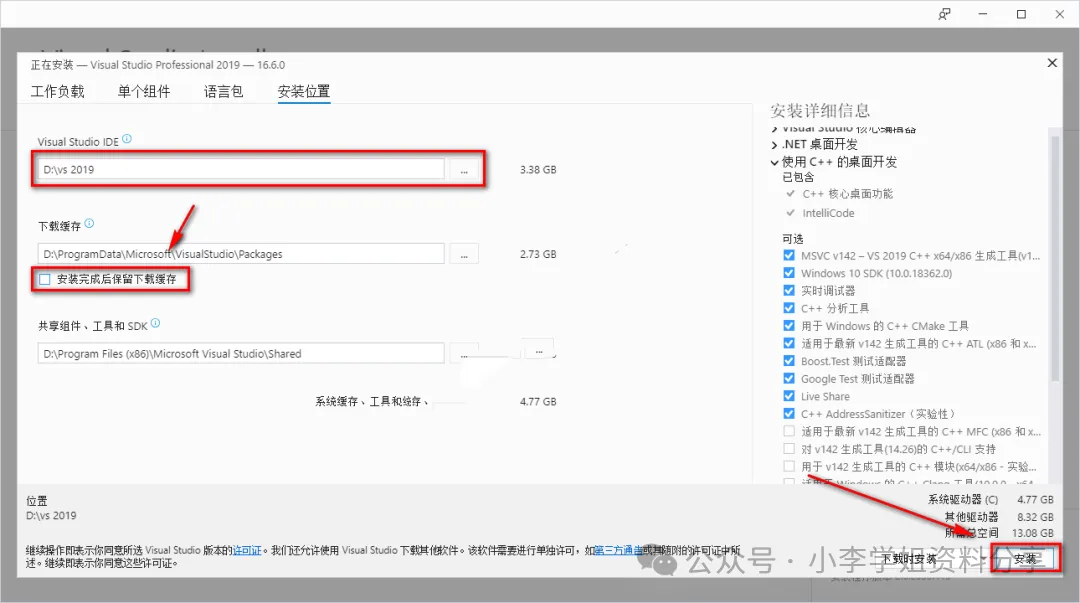This screenshot has height=603, width=1080.
Task: Toggle 安装完成后保留下载缓存 checkbox
Action: (45, 279)
